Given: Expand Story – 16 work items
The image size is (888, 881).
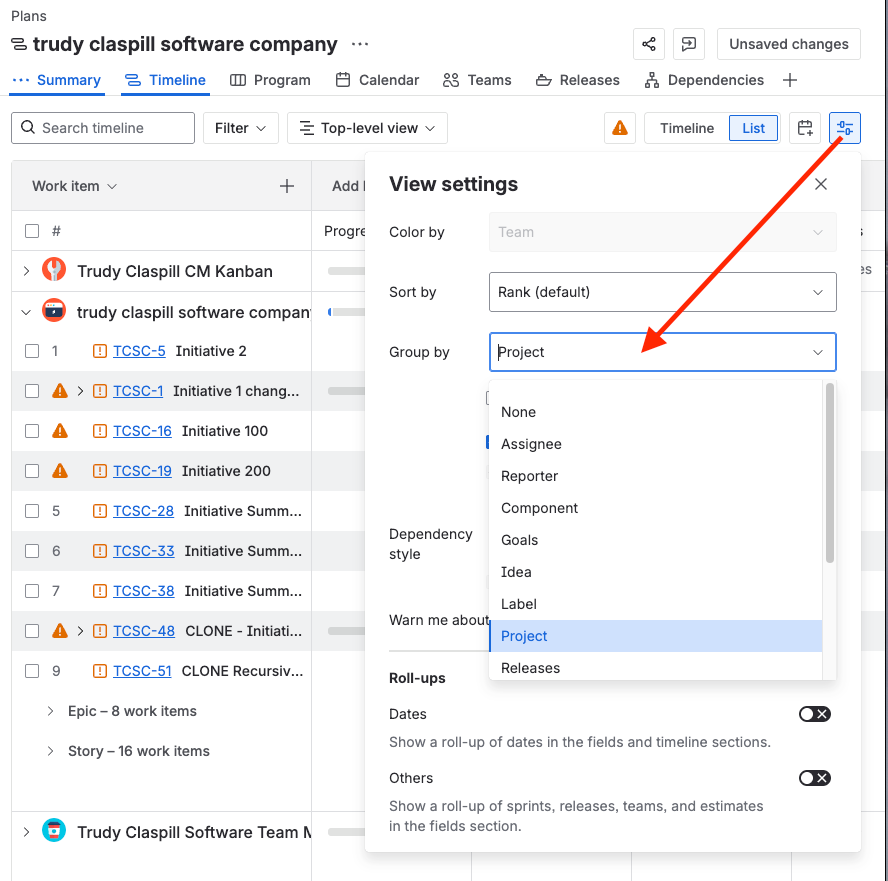Looking at the screenshot, I should [50, 751].
